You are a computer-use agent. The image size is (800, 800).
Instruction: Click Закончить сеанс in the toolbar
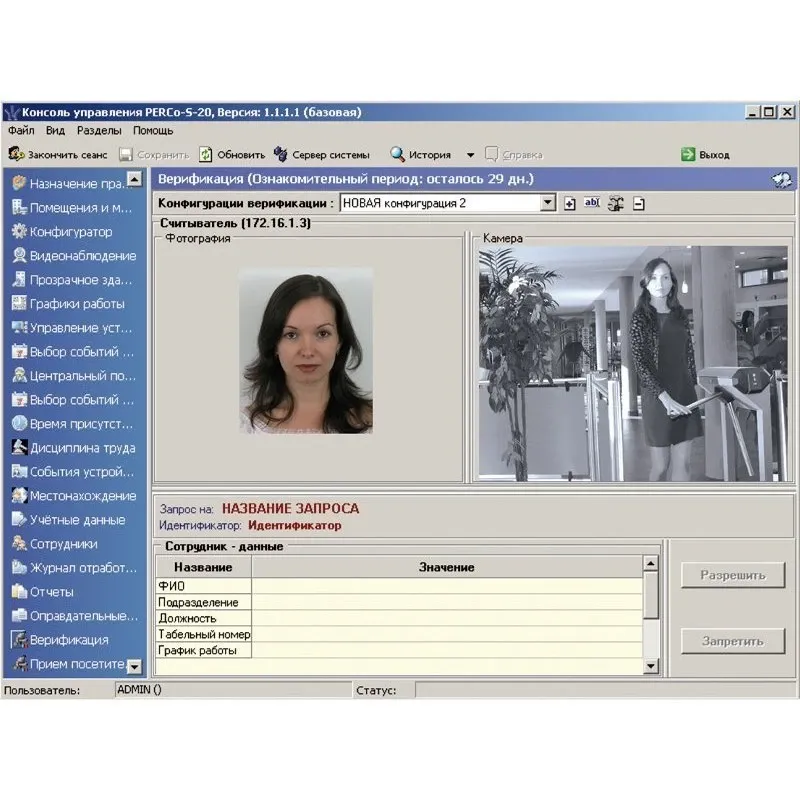coord(58,155)
